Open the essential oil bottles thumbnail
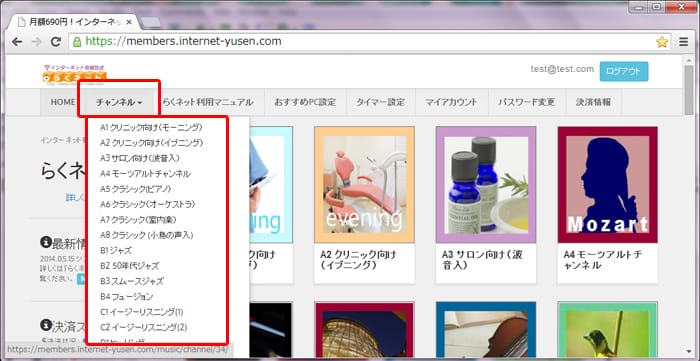Screen dimensions: 700x361 [486, 185]
